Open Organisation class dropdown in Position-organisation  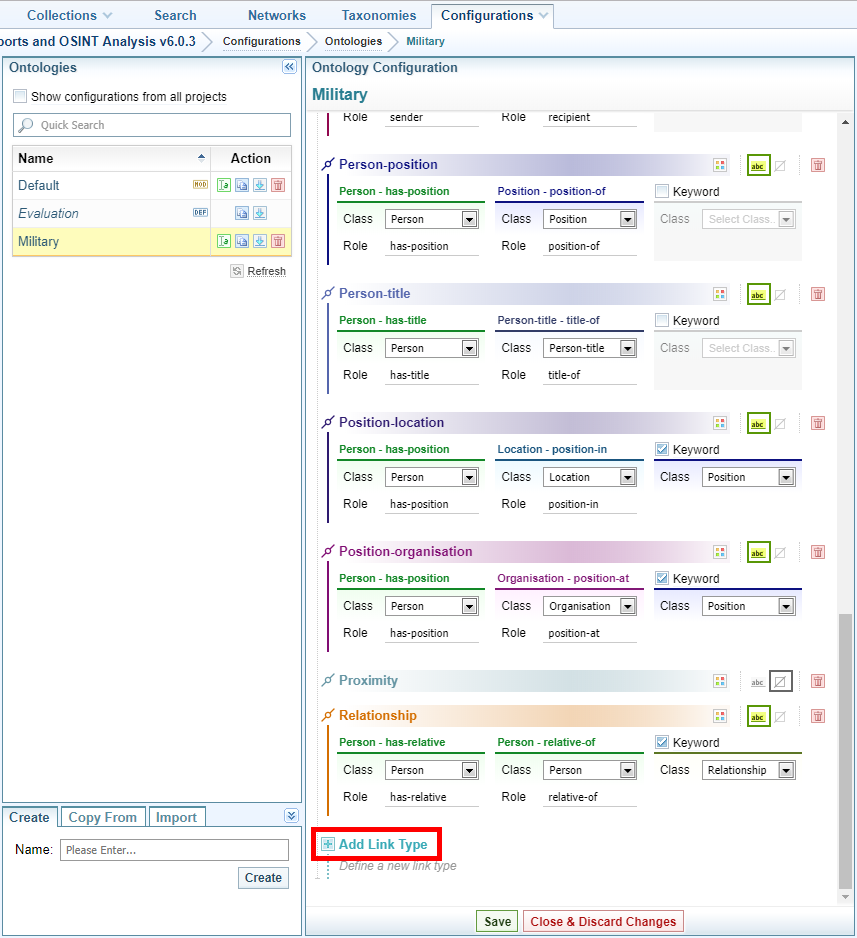click(x=627, y=606)
